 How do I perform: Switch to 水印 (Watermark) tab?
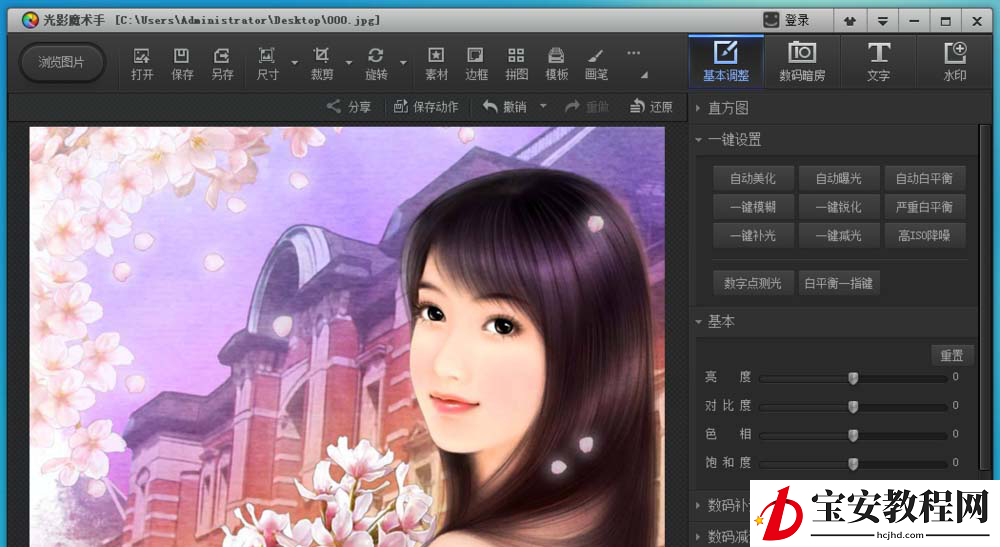point(955,61)
